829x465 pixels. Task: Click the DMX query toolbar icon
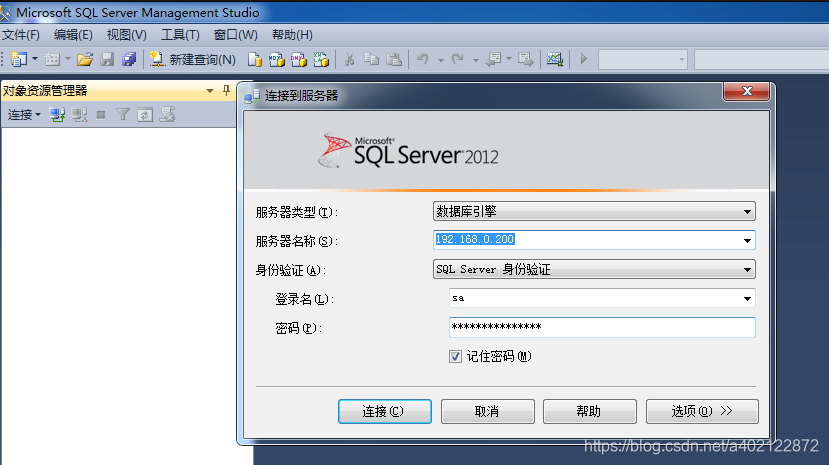(x=299, y=59)
